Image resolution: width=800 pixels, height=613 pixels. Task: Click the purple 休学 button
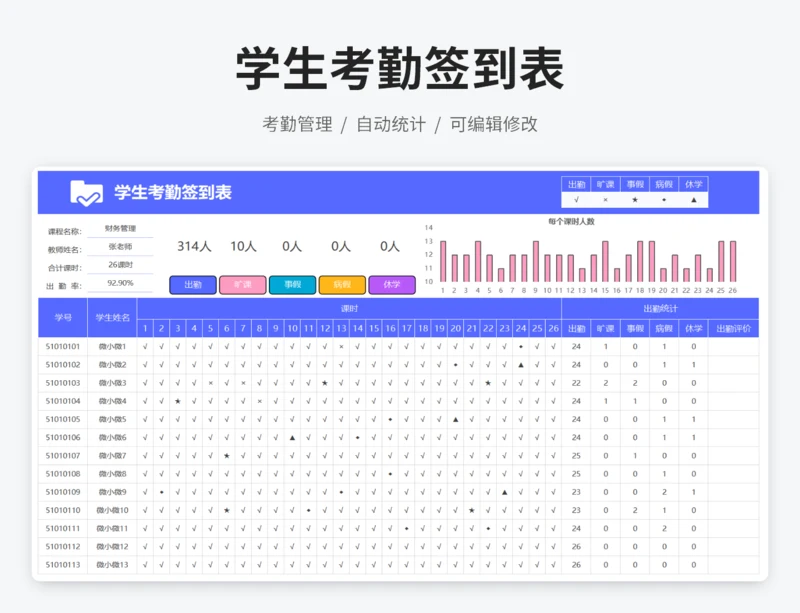392,285
